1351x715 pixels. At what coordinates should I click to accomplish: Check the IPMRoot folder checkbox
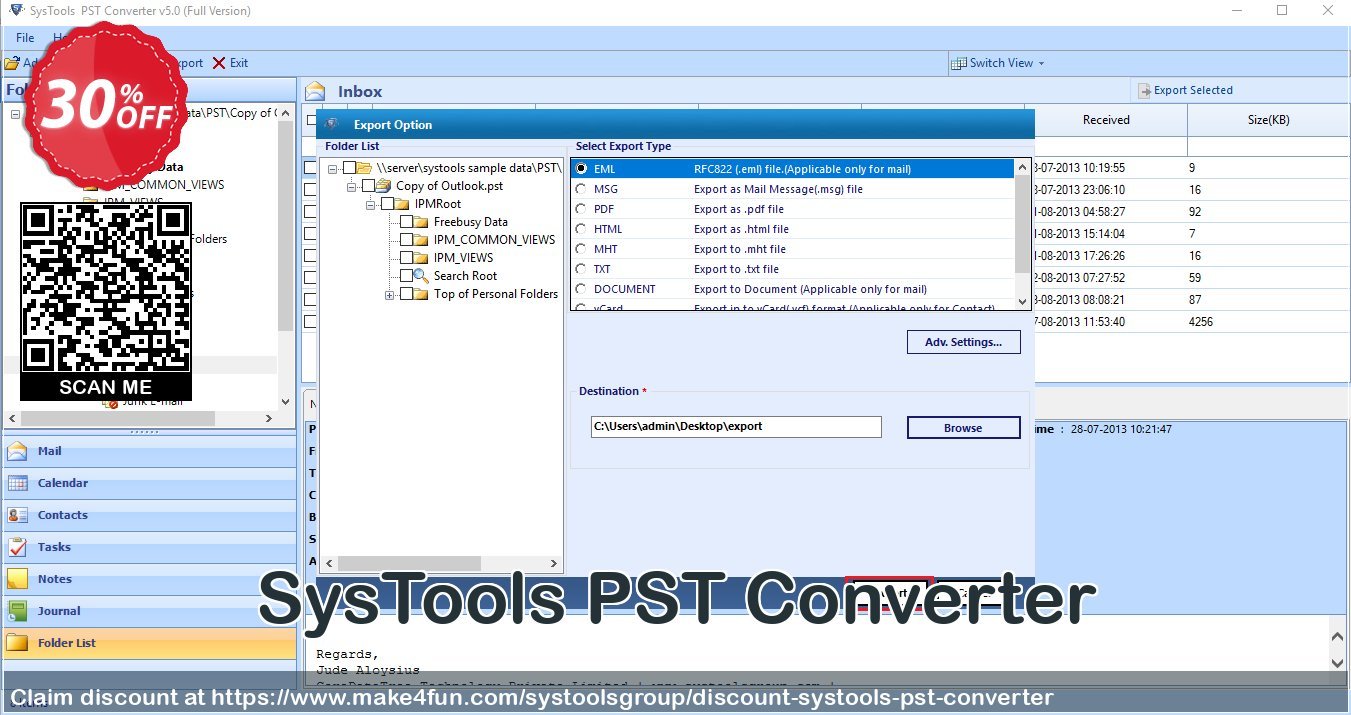tap(387, 204)
